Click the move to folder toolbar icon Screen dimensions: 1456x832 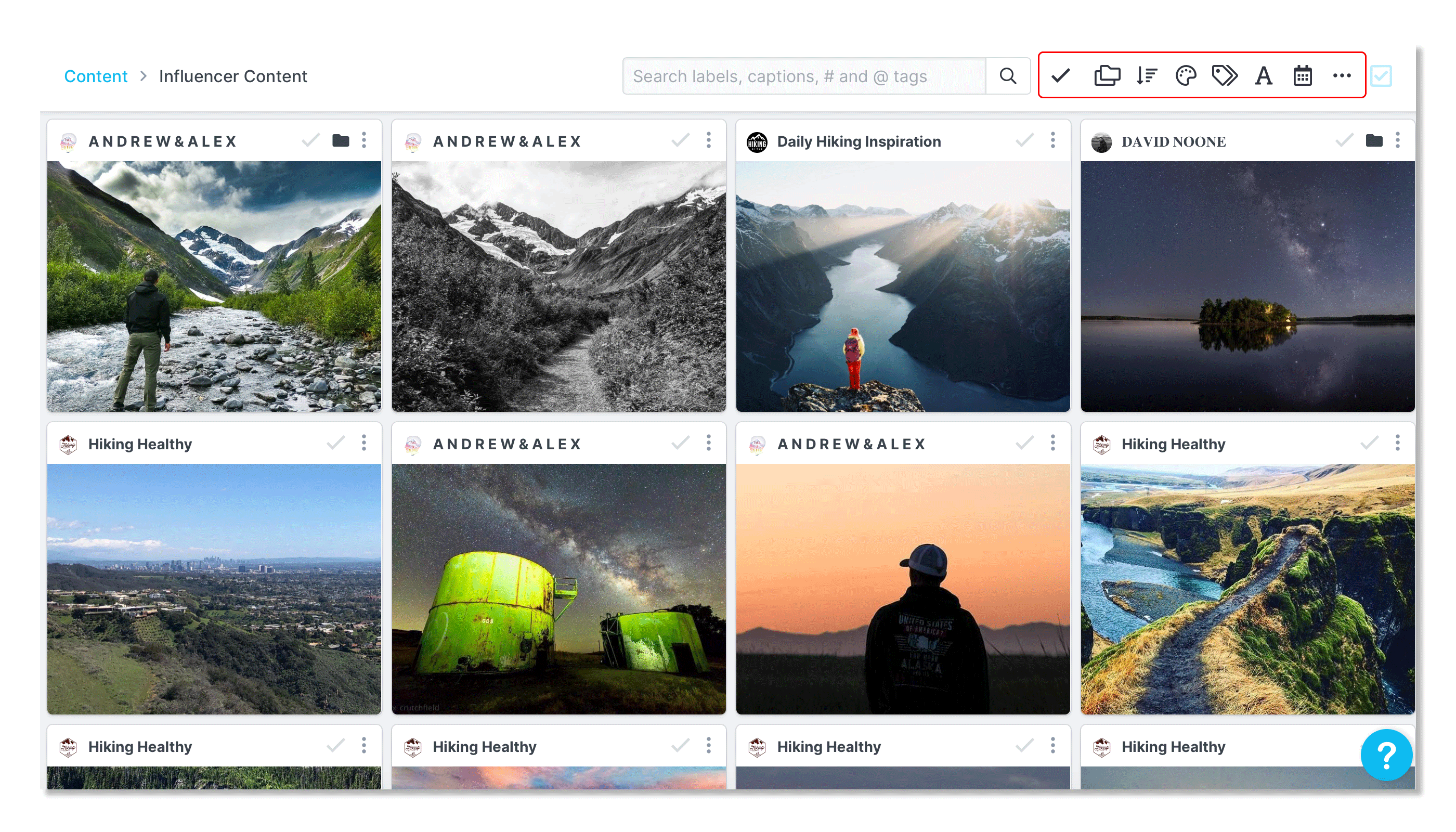[x=1107, y=75]
